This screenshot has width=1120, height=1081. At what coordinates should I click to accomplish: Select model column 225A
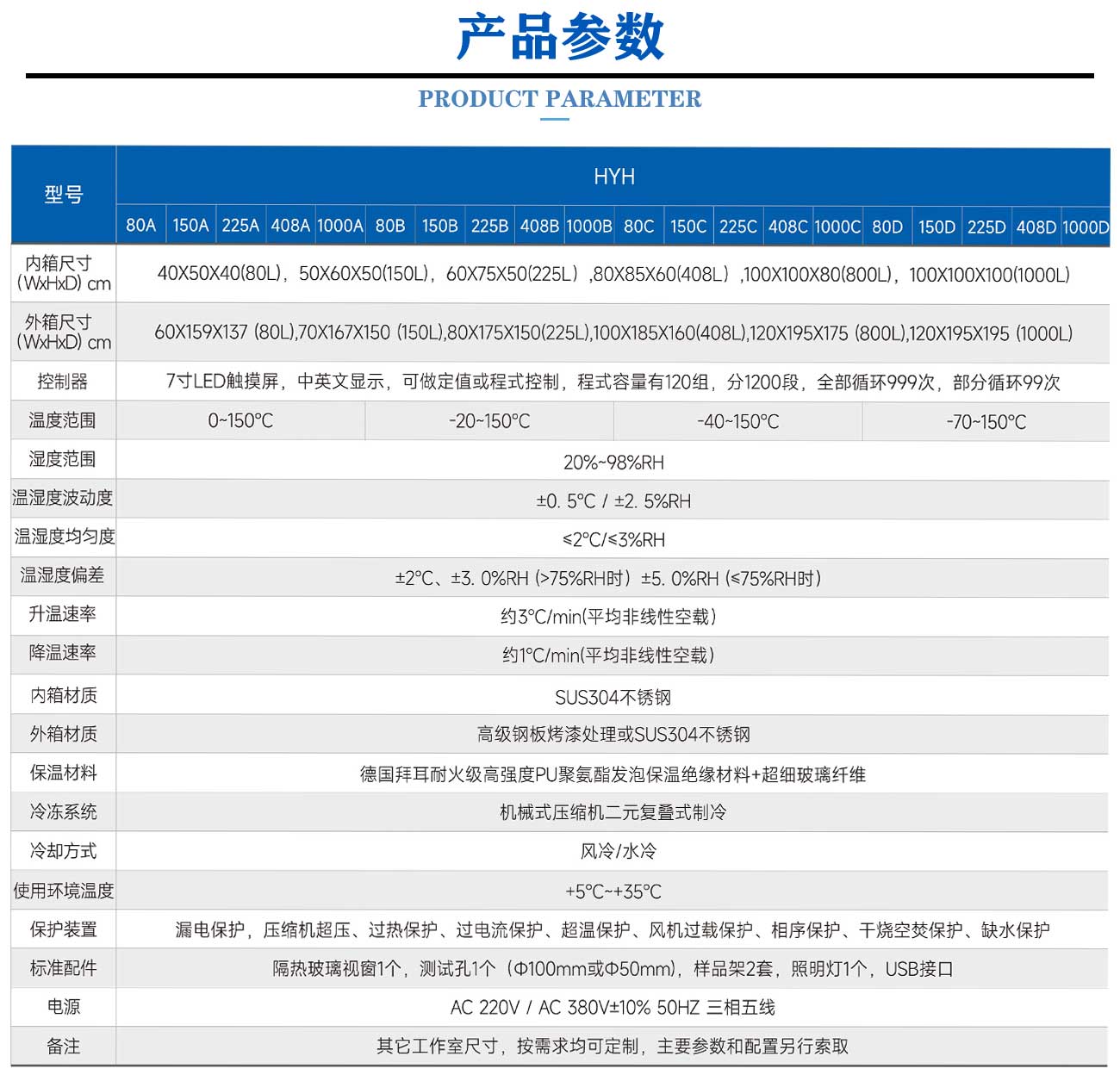tap(240, 226)
